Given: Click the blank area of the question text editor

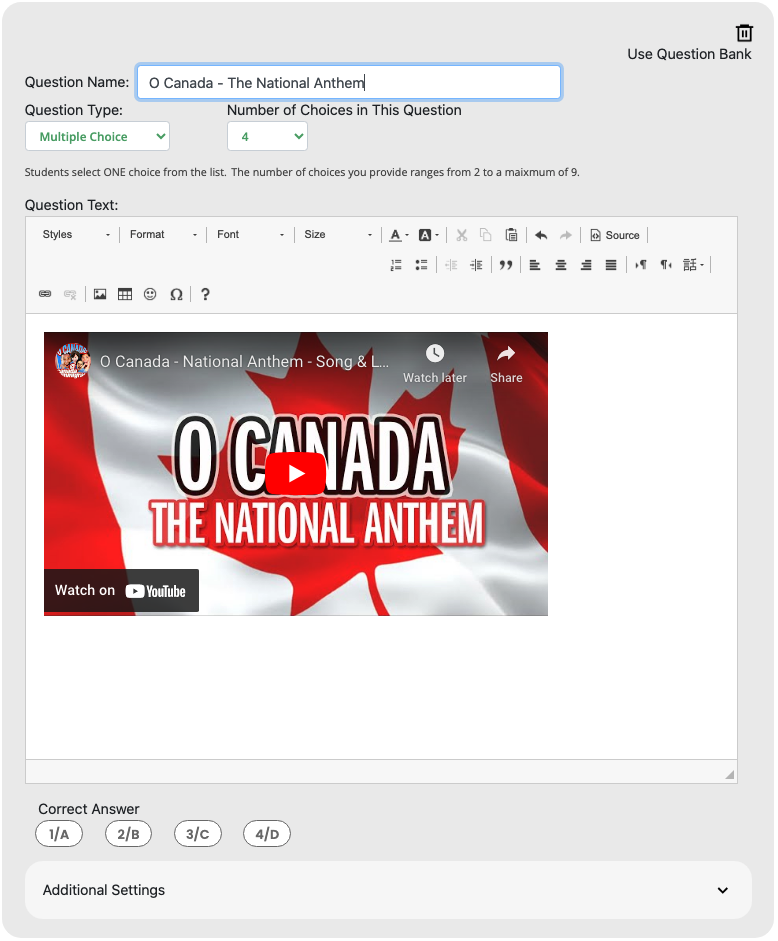Looking at the screenshot, I should (x=381, y=690).
